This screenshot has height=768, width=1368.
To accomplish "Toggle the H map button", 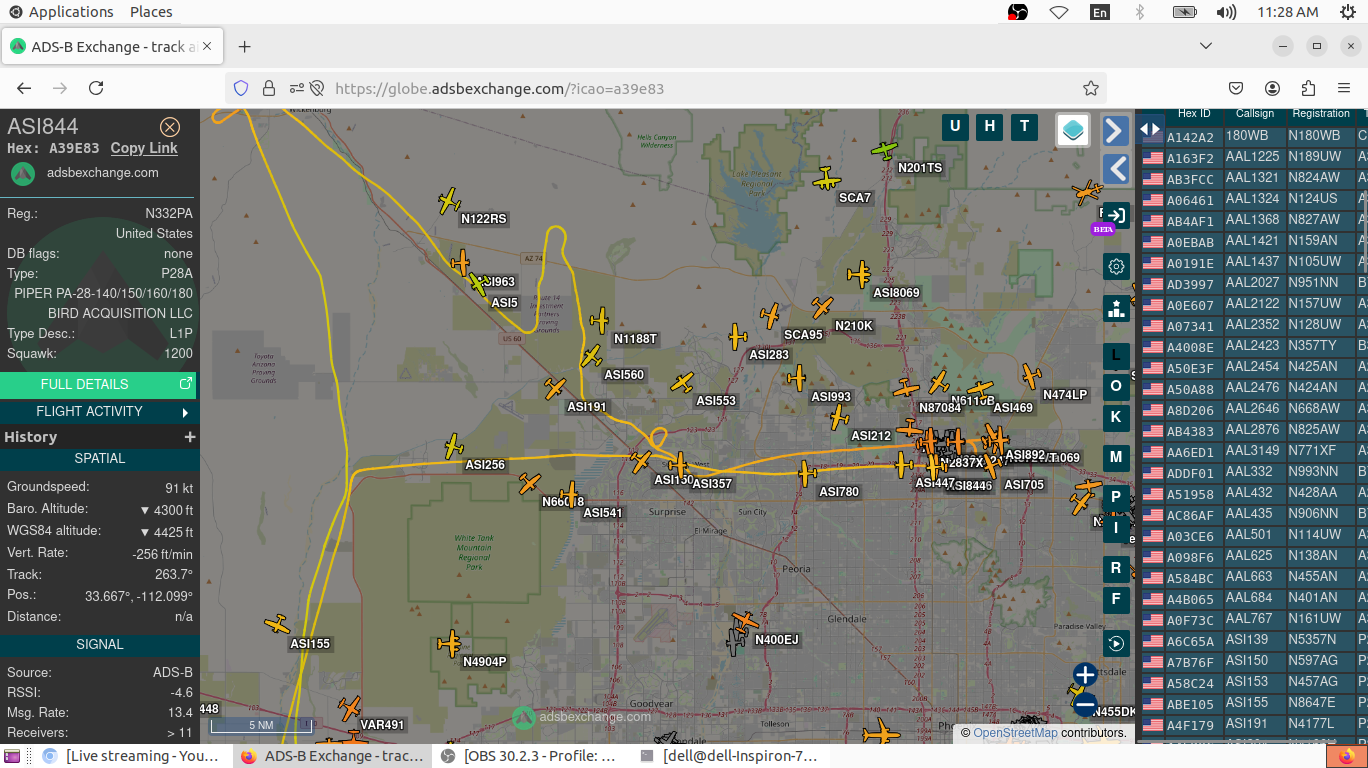I will (990, 126).
